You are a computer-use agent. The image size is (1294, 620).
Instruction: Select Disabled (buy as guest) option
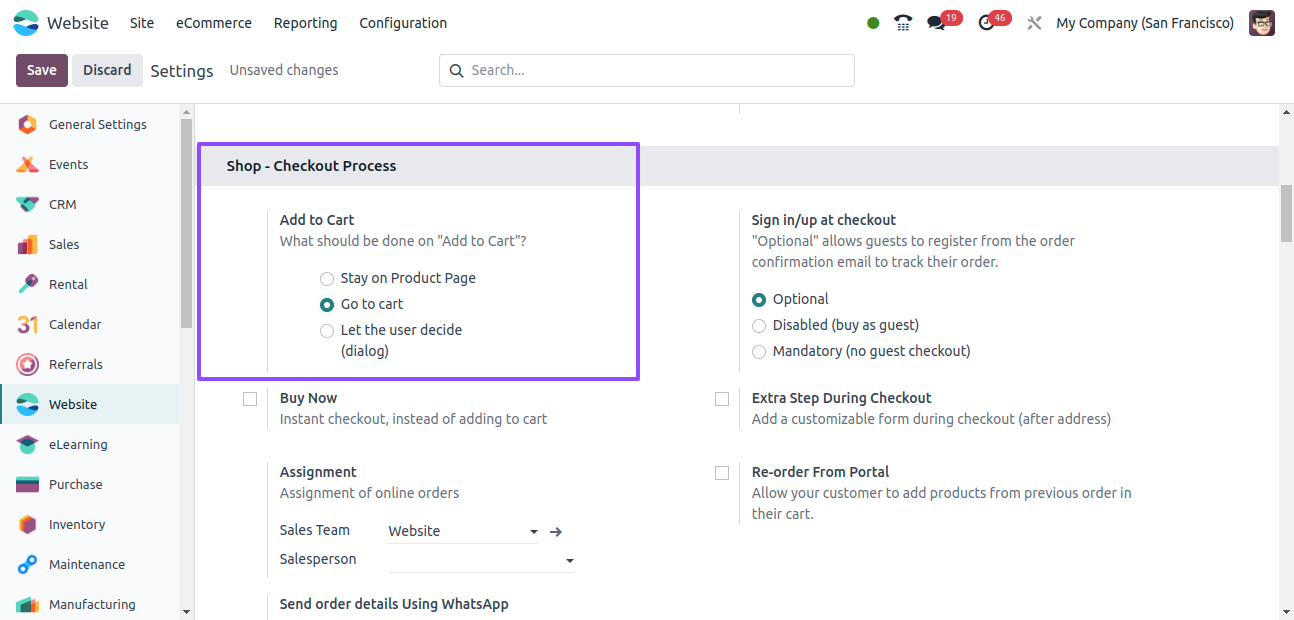pyautogui.click(x=759, y=326)
